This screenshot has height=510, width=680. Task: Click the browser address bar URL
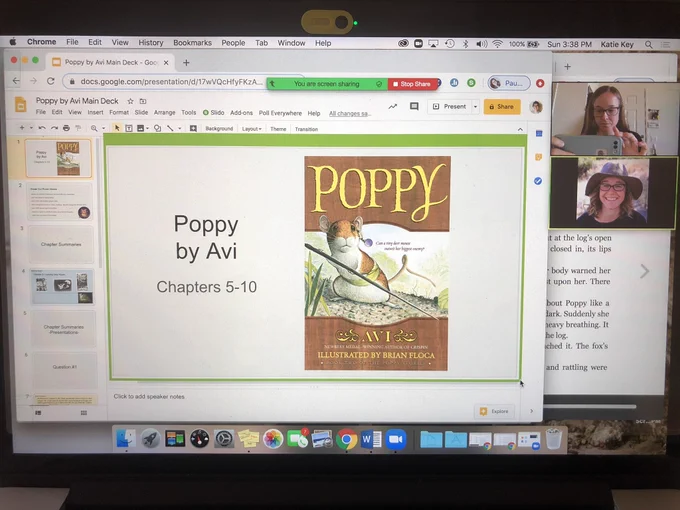[x=171, y=82]
